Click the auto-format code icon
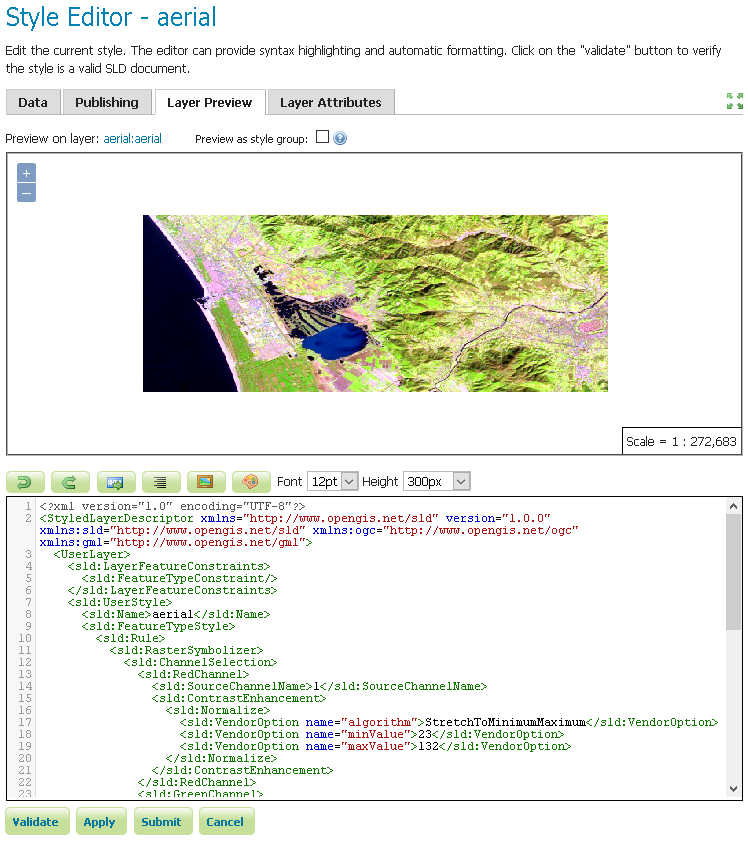748x842 pixels. (161, 482)
